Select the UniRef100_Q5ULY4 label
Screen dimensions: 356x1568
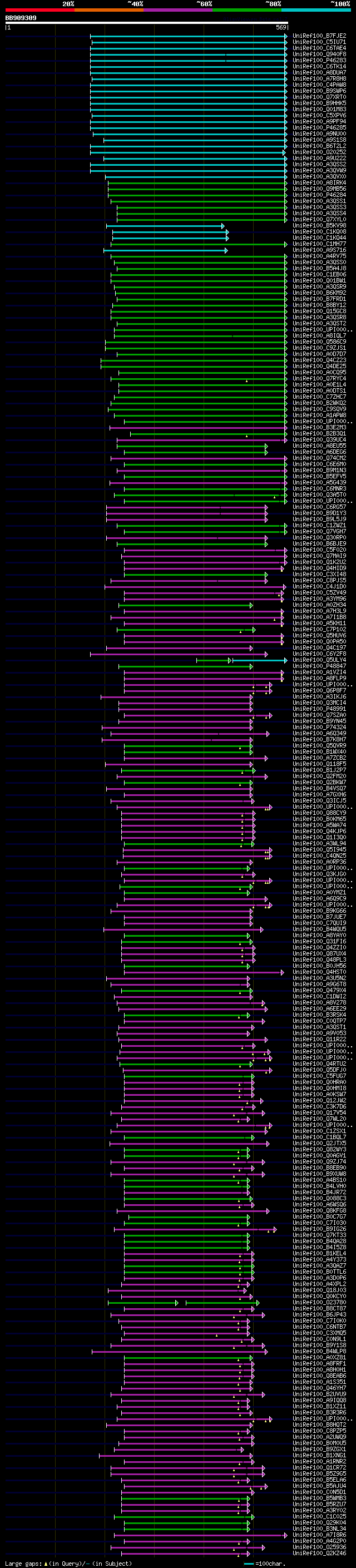[x=319, y=660]
